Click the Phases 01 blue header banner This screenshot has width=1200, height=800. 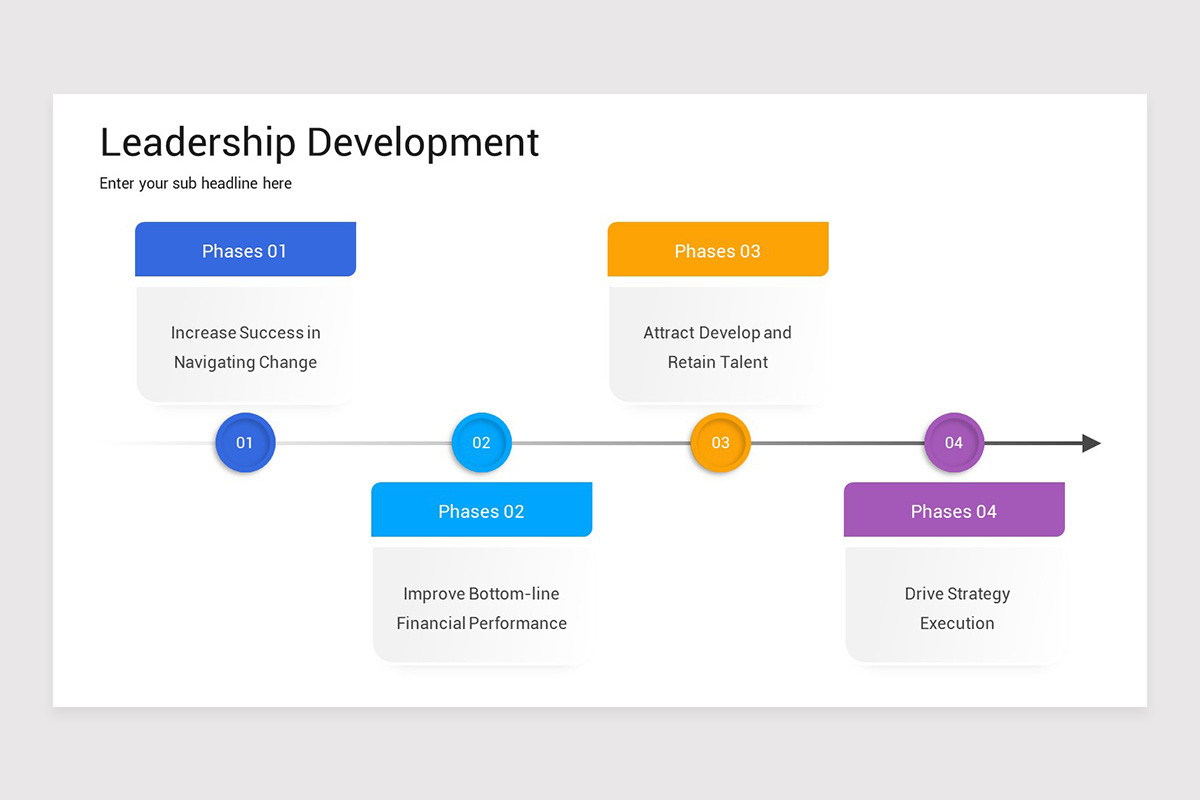coord(245,249)
